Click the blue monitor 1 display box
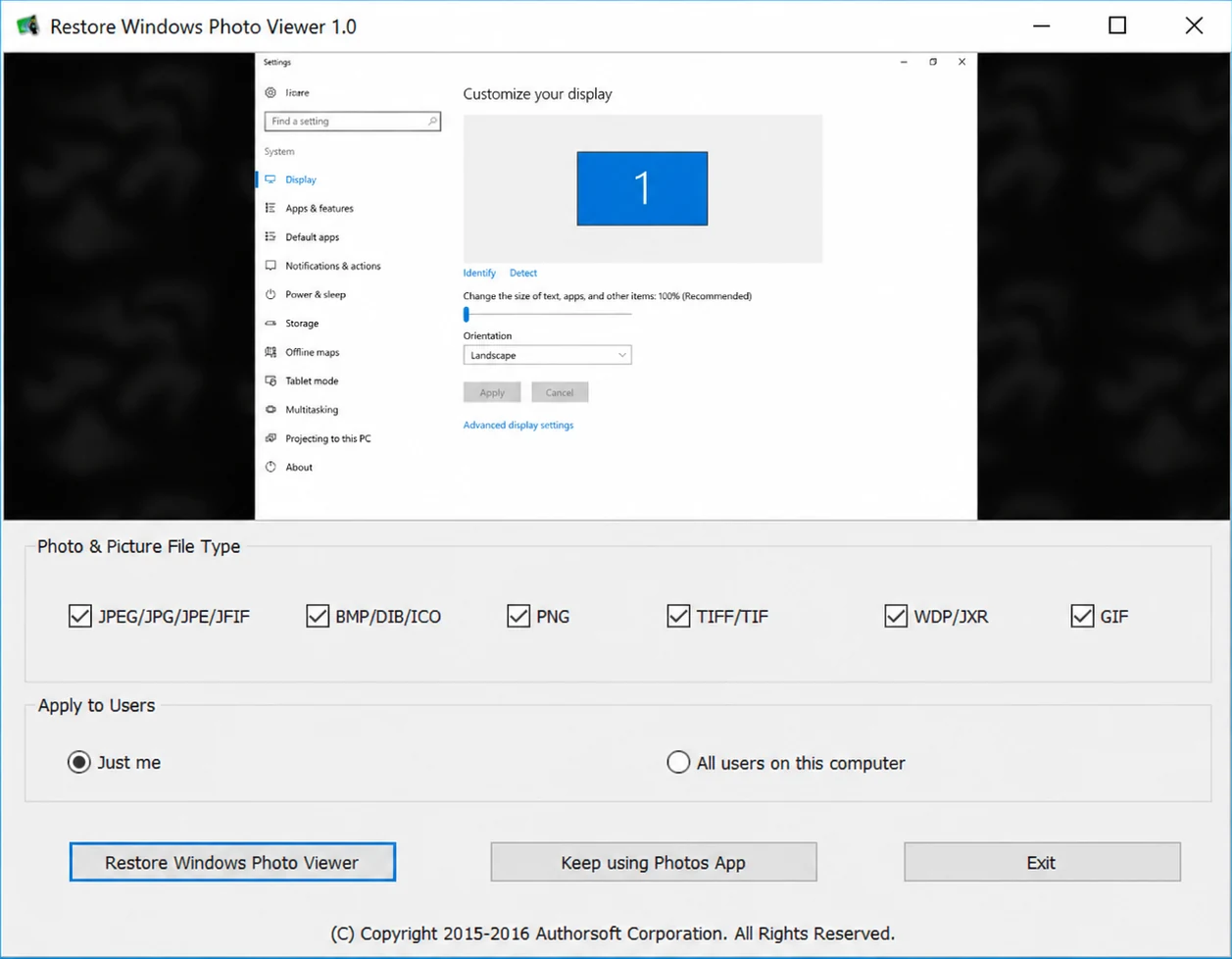 642,188
